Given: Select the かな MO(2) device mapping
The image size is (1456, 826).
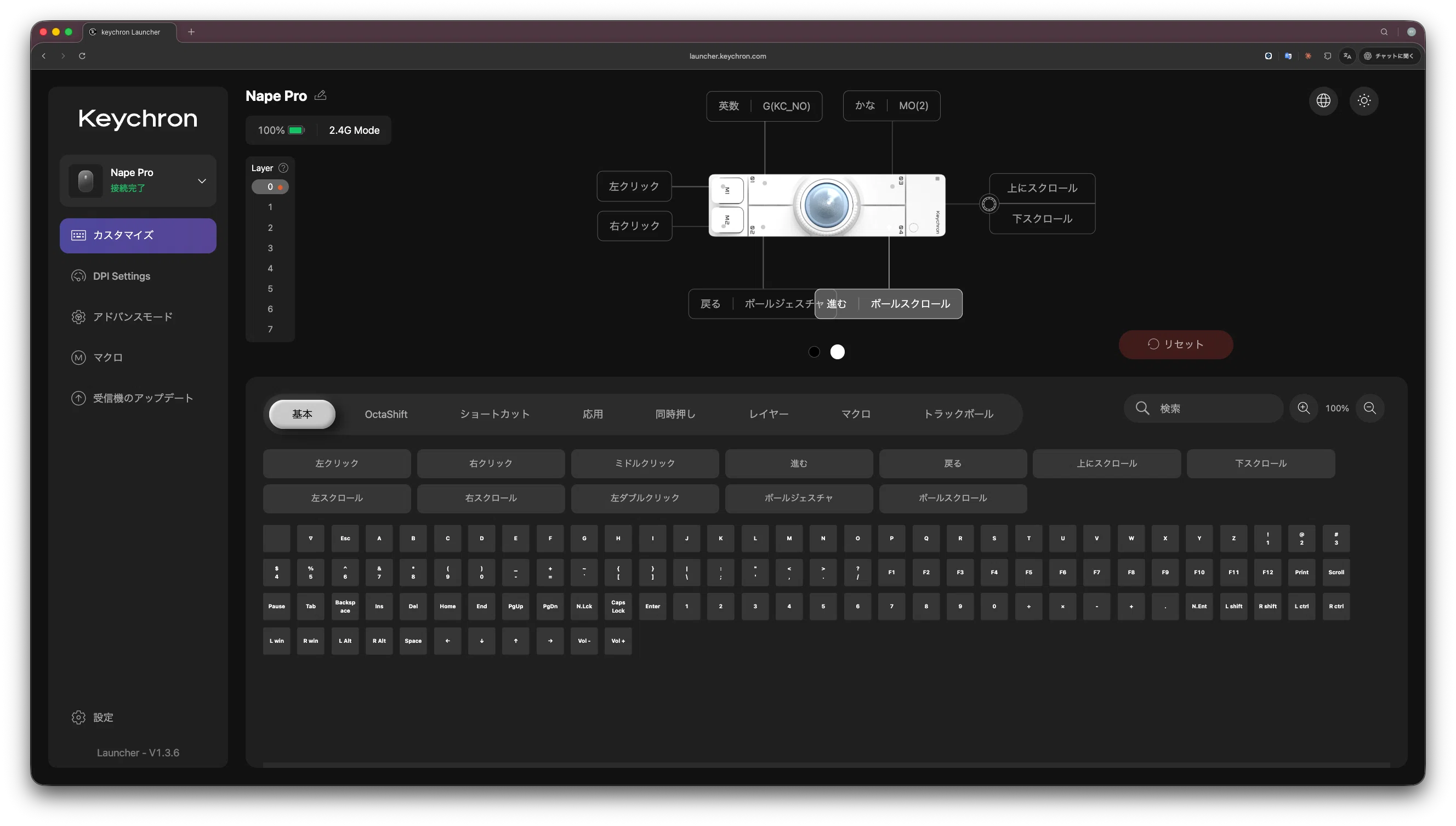Looking at the screenshot, I should (891, 105).
